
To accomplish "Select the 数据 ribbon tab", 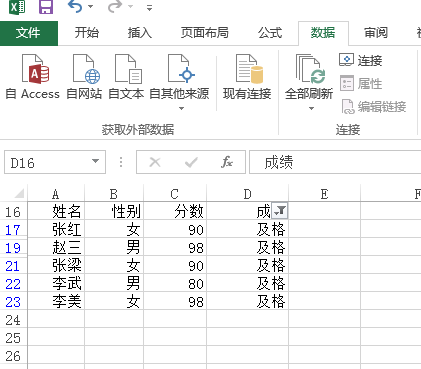I will coord(323,33).
